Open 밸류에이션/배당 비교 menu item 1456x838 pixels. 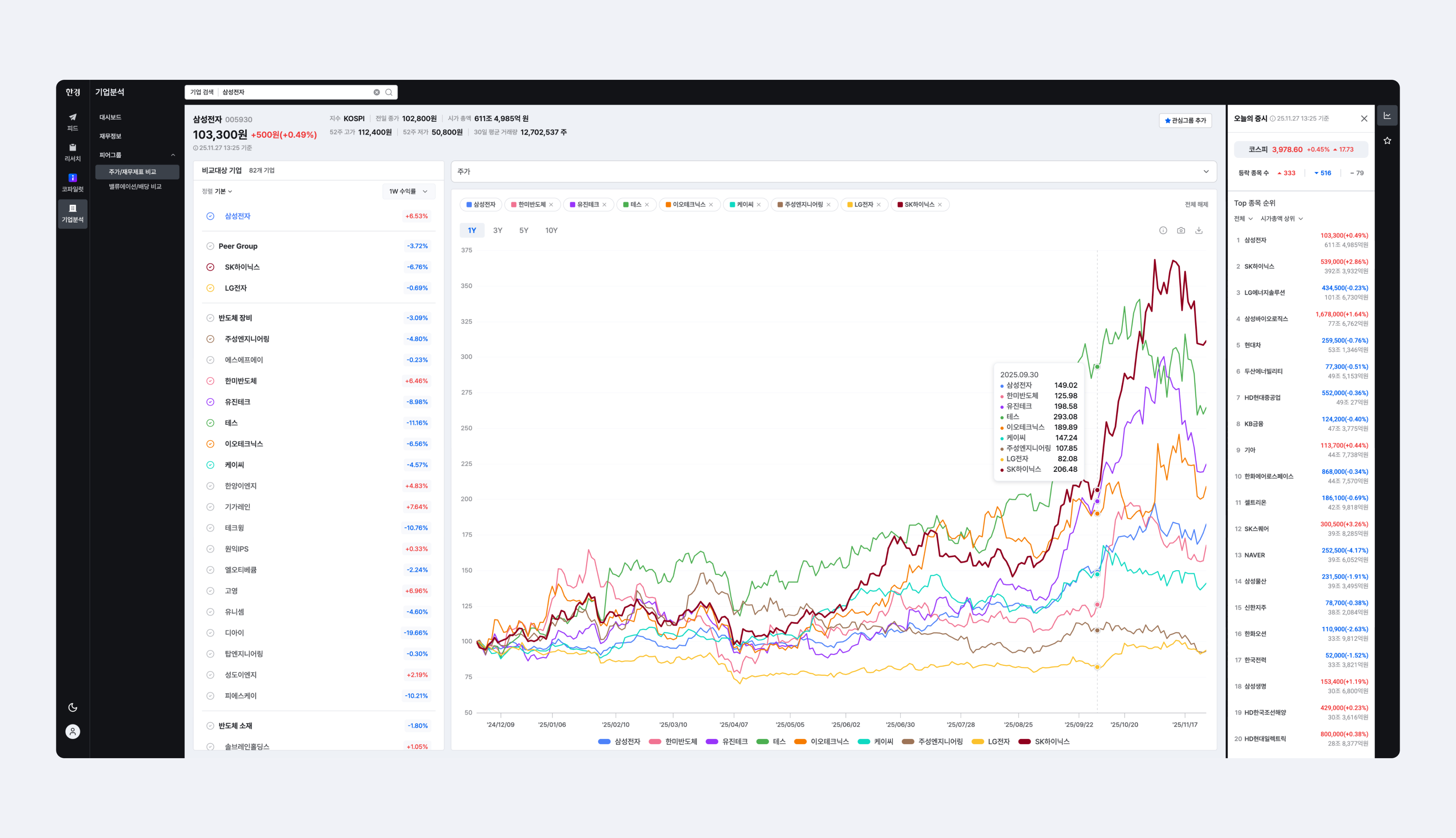coord(135,187)
